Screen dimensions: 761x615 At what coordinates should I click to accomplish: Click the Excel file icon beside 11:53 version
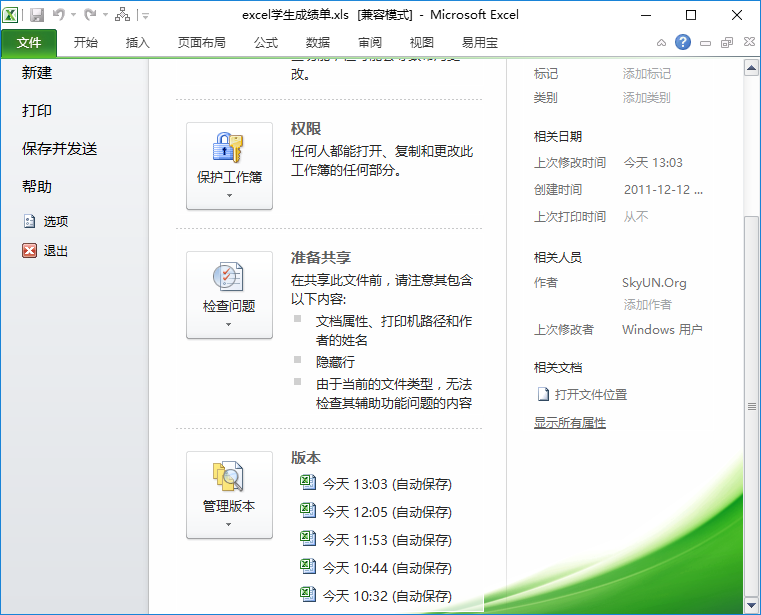[308, 538]
